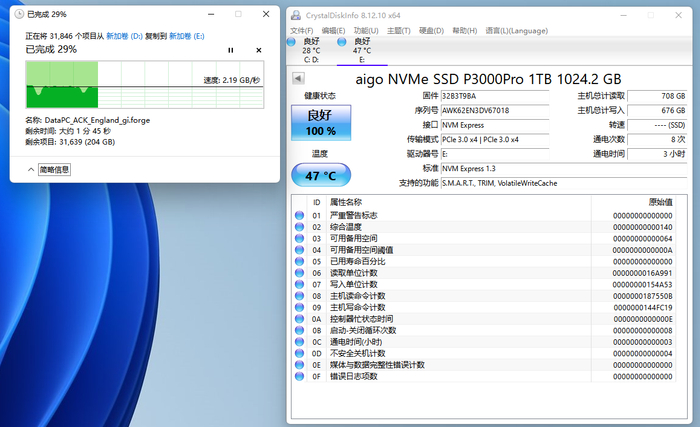Click the copy speed progress graph

(145, 85)
